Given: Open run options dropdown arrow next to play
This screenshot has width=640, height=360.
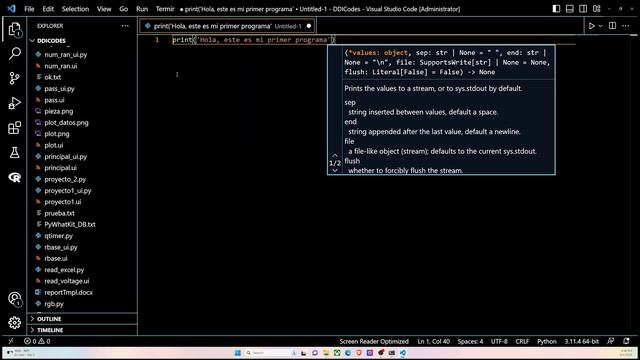Looking at the screenshot, I should coord(600,26).
